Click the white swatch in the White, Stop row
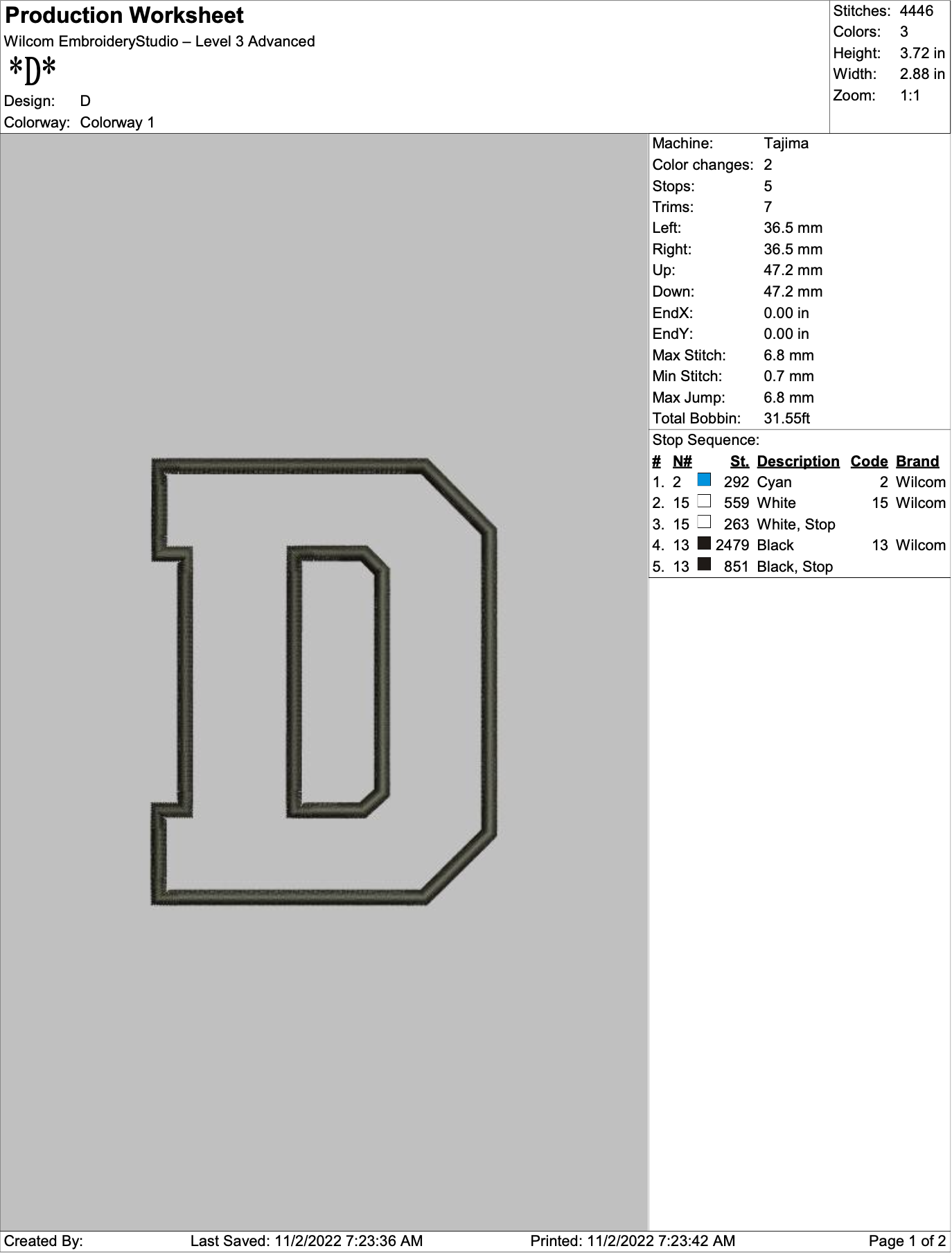The height and width of the screenshot is (1253, 952). 704,523
